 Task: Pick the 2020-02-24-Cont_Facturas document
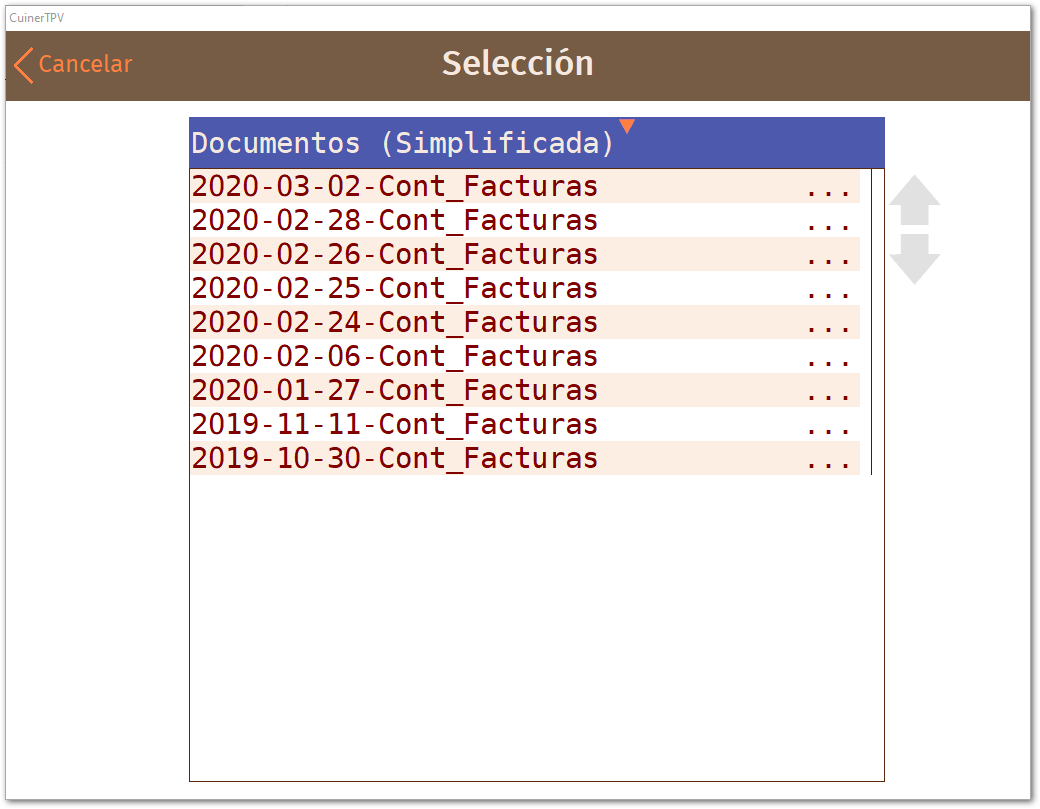525,322
